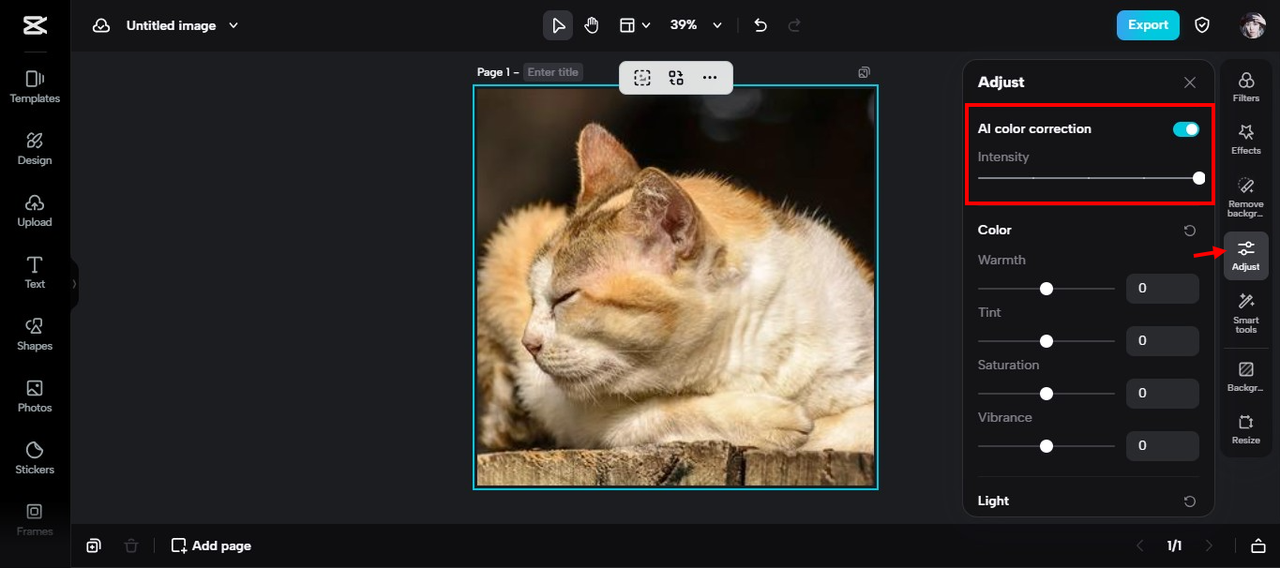Activate the Select pointer tool
This screenshot has height=568, width=1280.
point(558,25)
